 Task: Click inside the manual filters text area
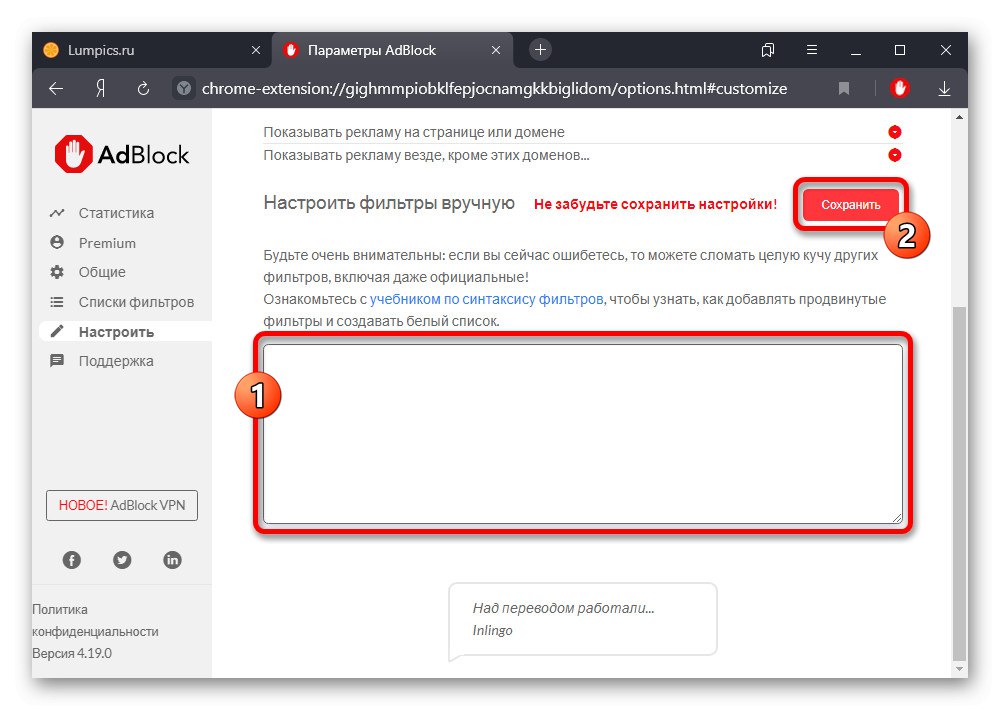click(x=583, y=434)
